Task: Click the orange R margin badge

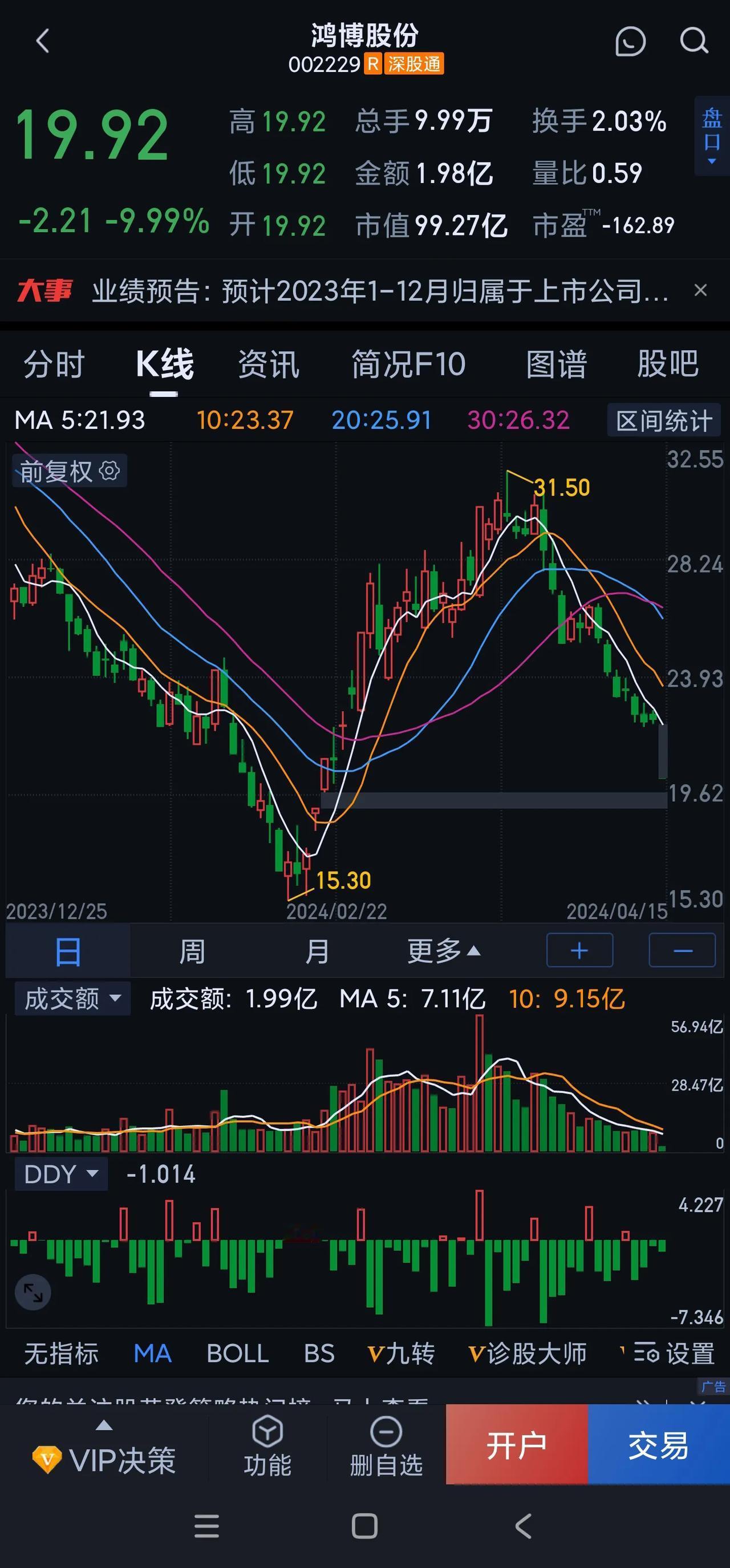Action: [x=373, y=64]
